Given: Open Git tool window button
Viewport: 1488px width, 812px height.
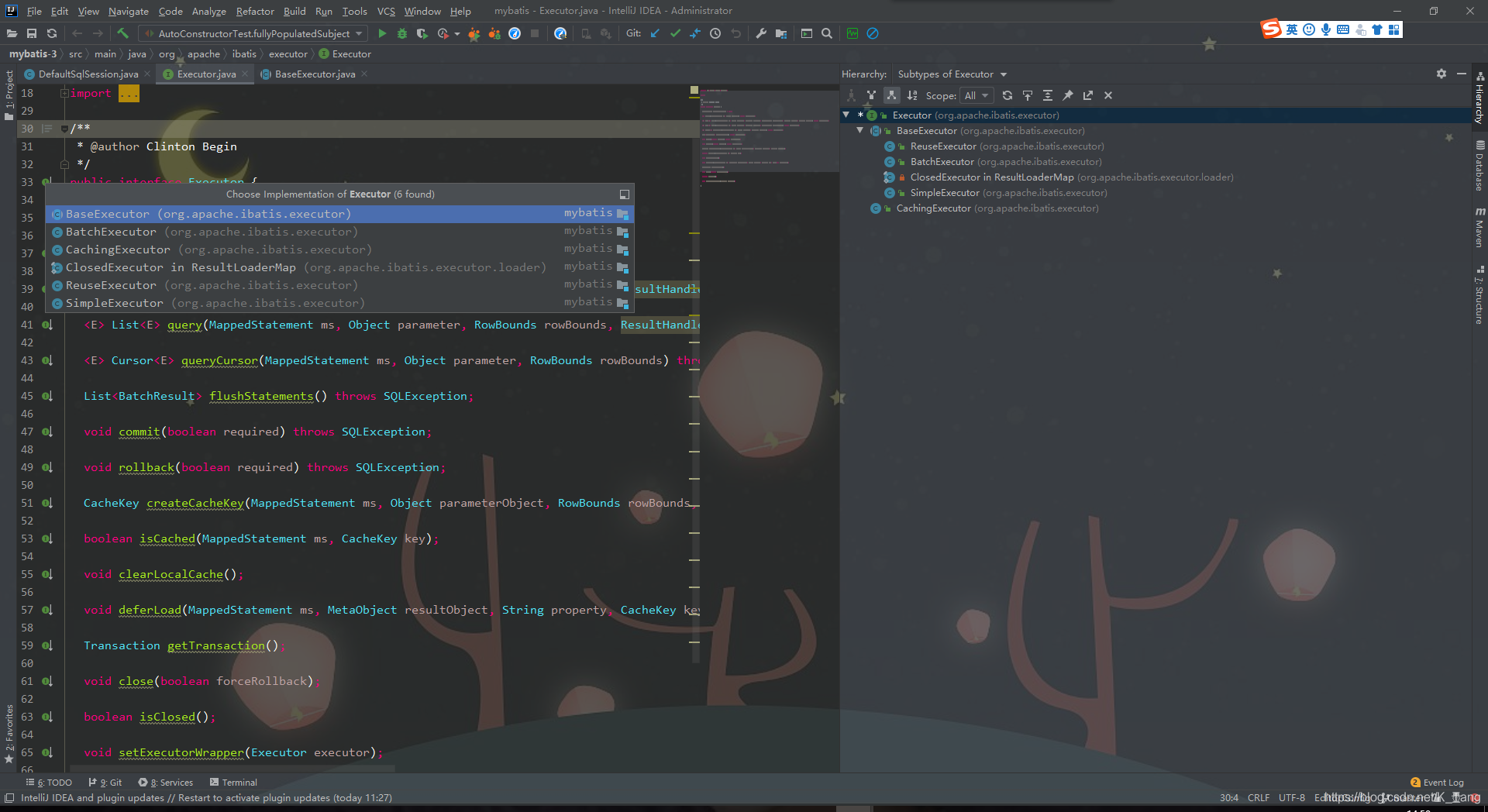Looking at the screenshot, I should [x=105, y=783].
